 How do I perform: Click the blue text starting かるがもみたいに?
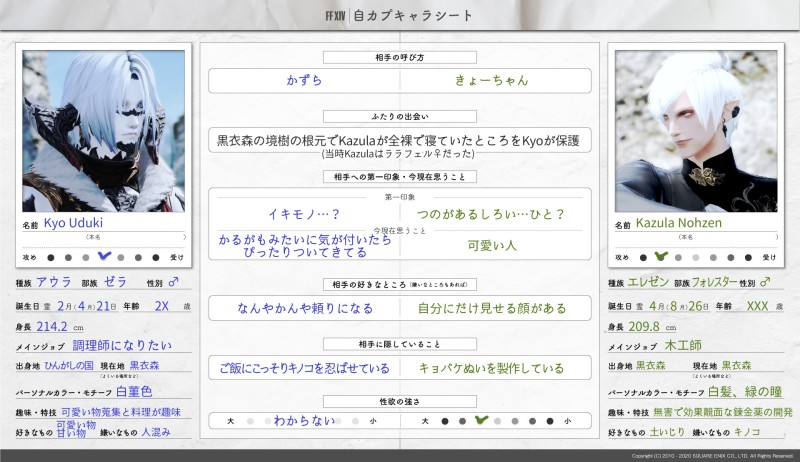pos(305,246)
